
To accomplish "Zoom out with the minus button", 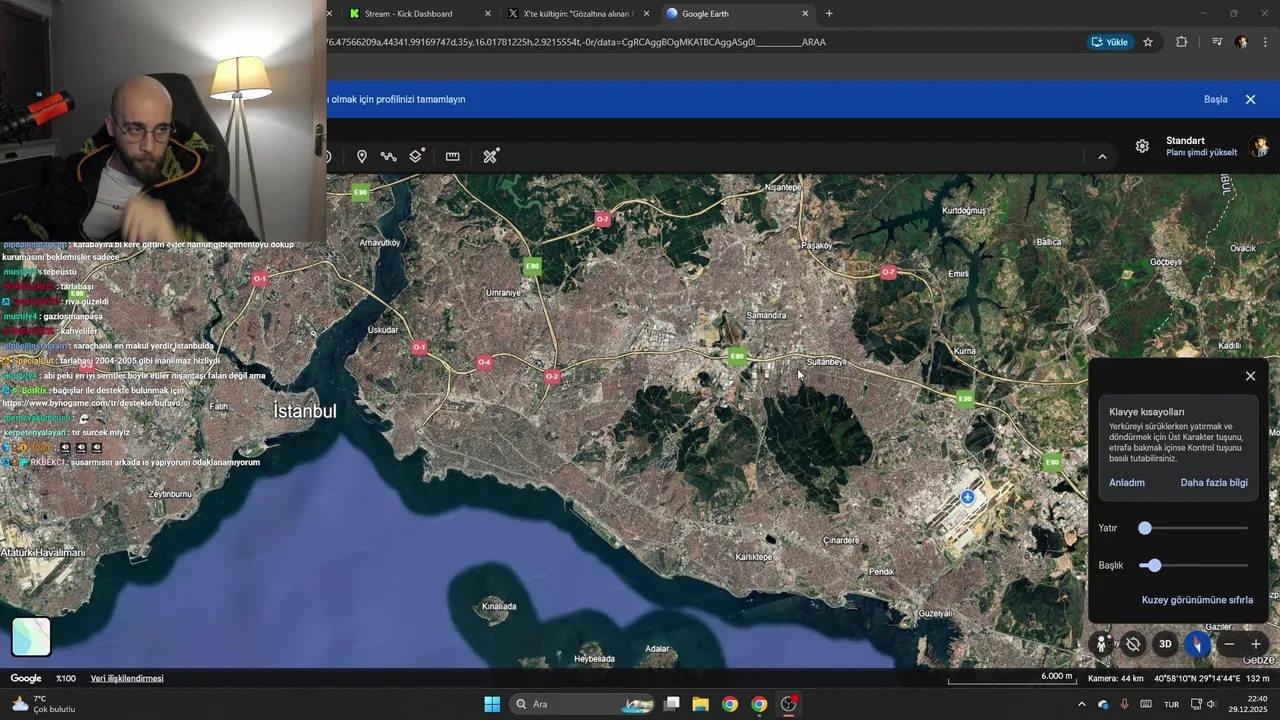I will coord(1229,645).
